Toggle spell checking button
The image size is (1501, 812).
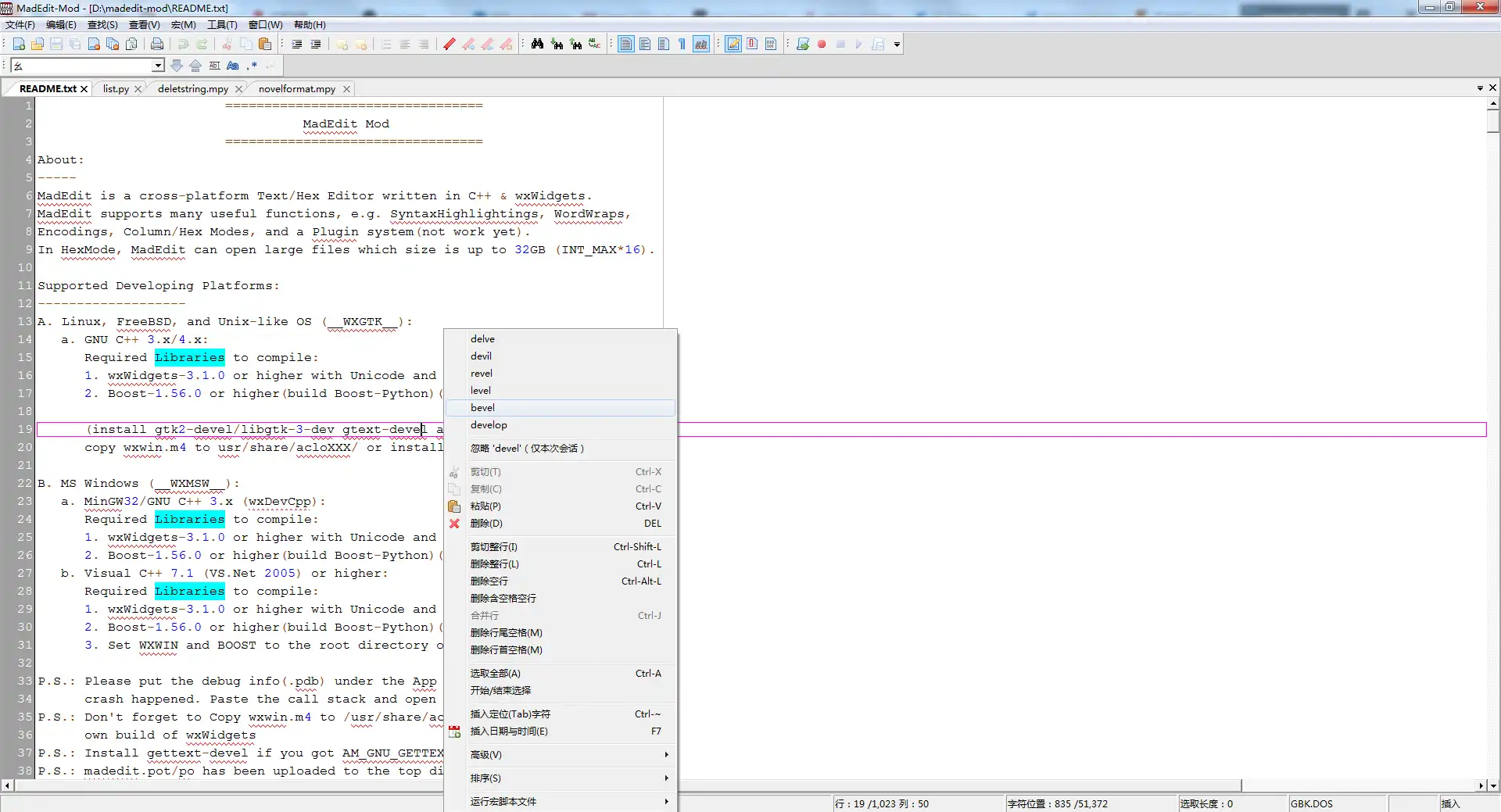701,45
